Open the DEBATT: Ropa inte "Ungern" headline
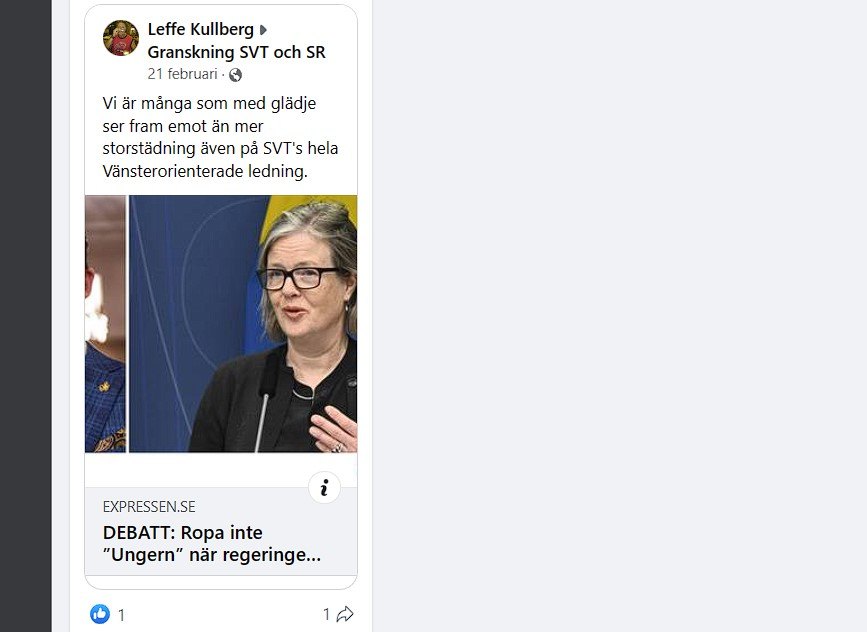The image size is (867, 632). click(212, 543)
